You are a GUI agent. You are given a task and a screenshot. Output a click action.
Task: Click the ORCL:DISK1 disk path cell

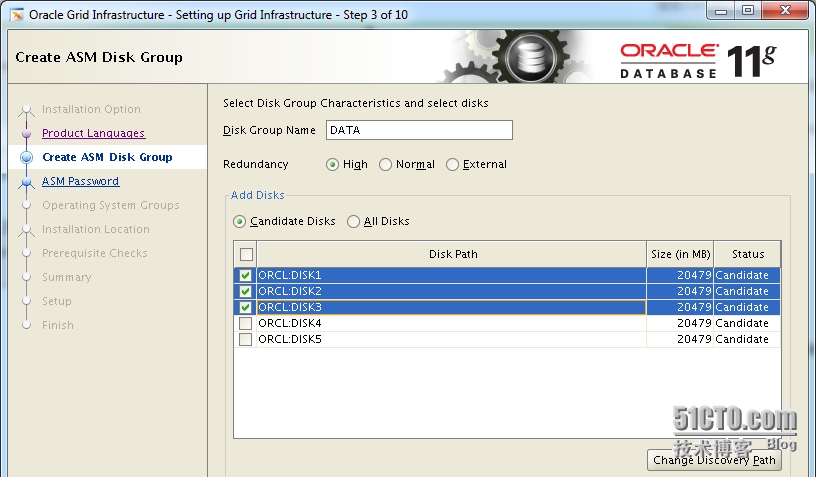coord(452,275)
